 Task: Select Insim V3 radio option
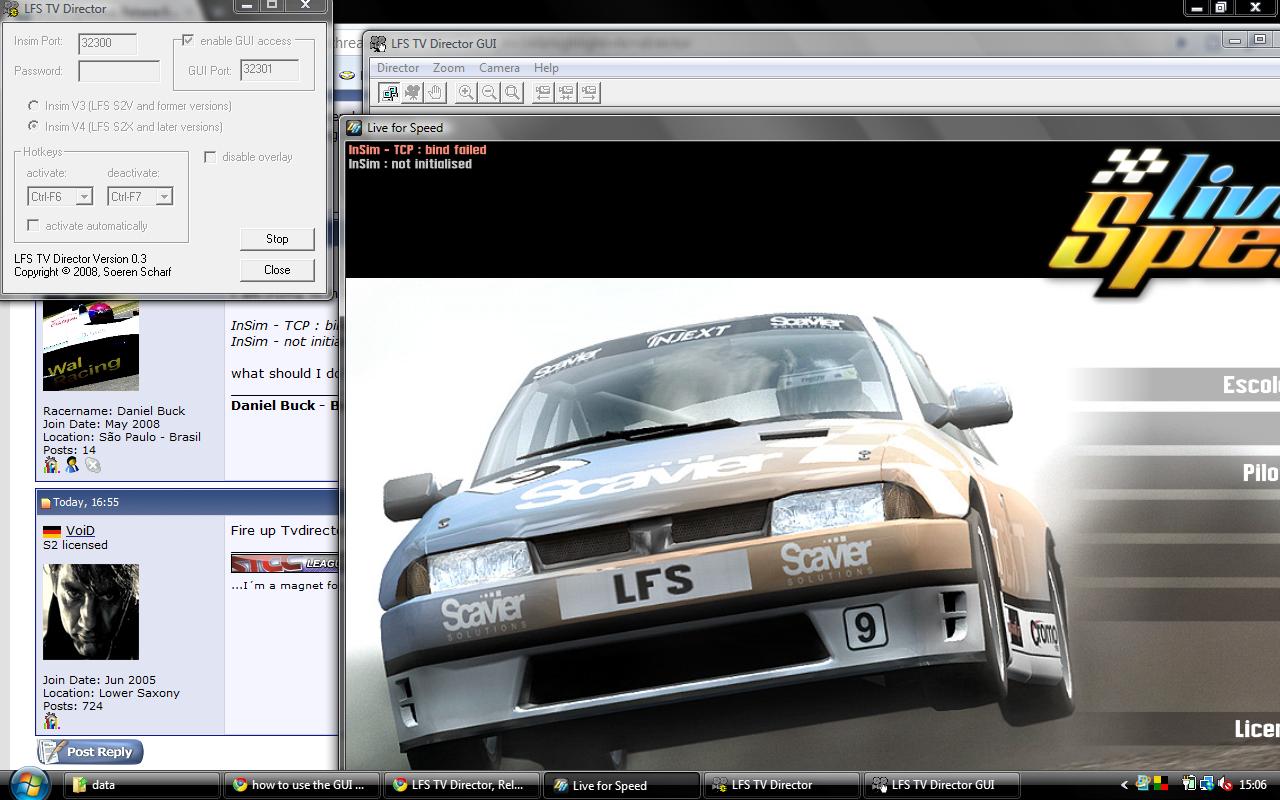(x=34, y=106)
